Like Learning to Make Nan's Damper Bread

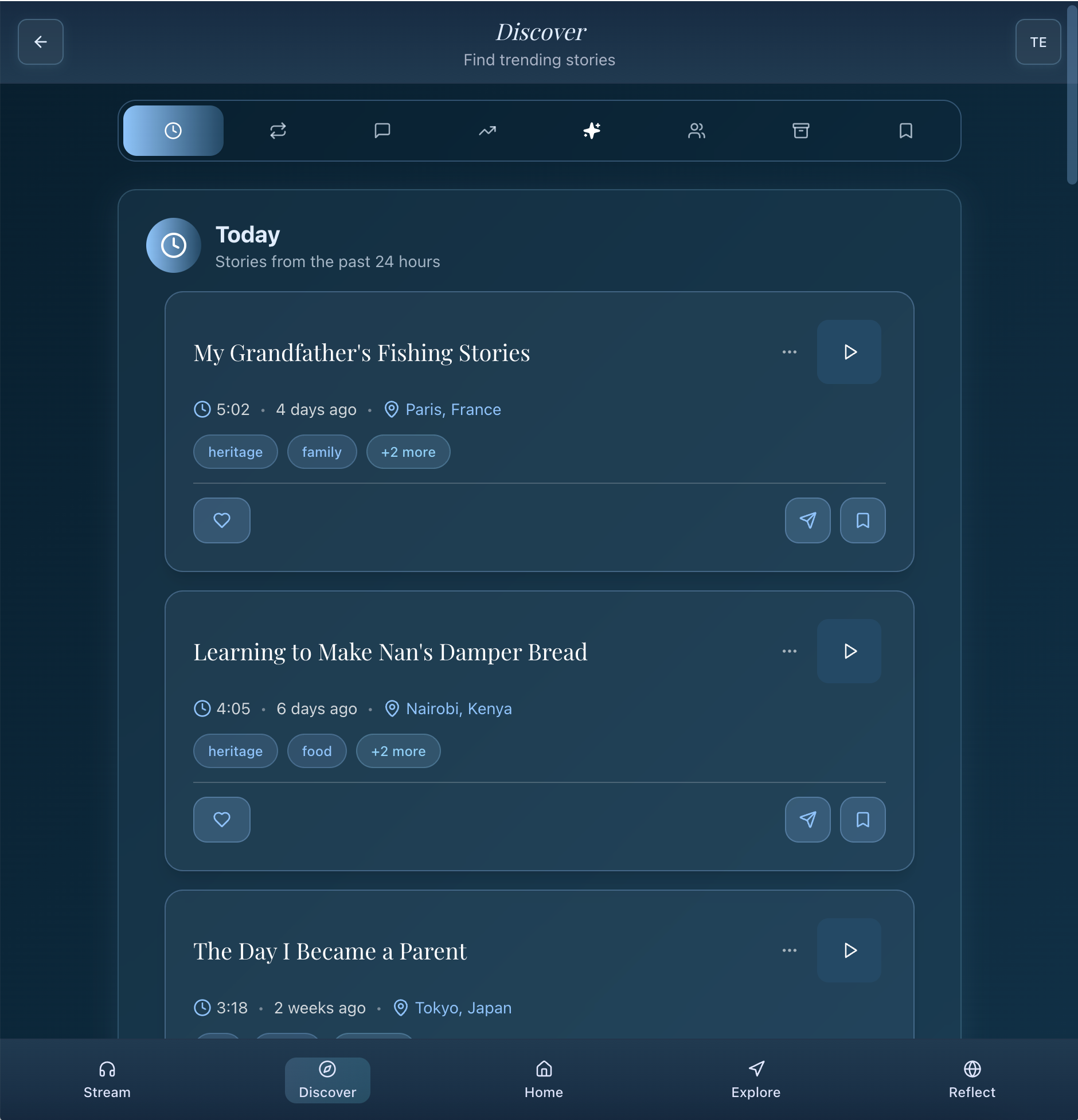click(x=221, y=820)
